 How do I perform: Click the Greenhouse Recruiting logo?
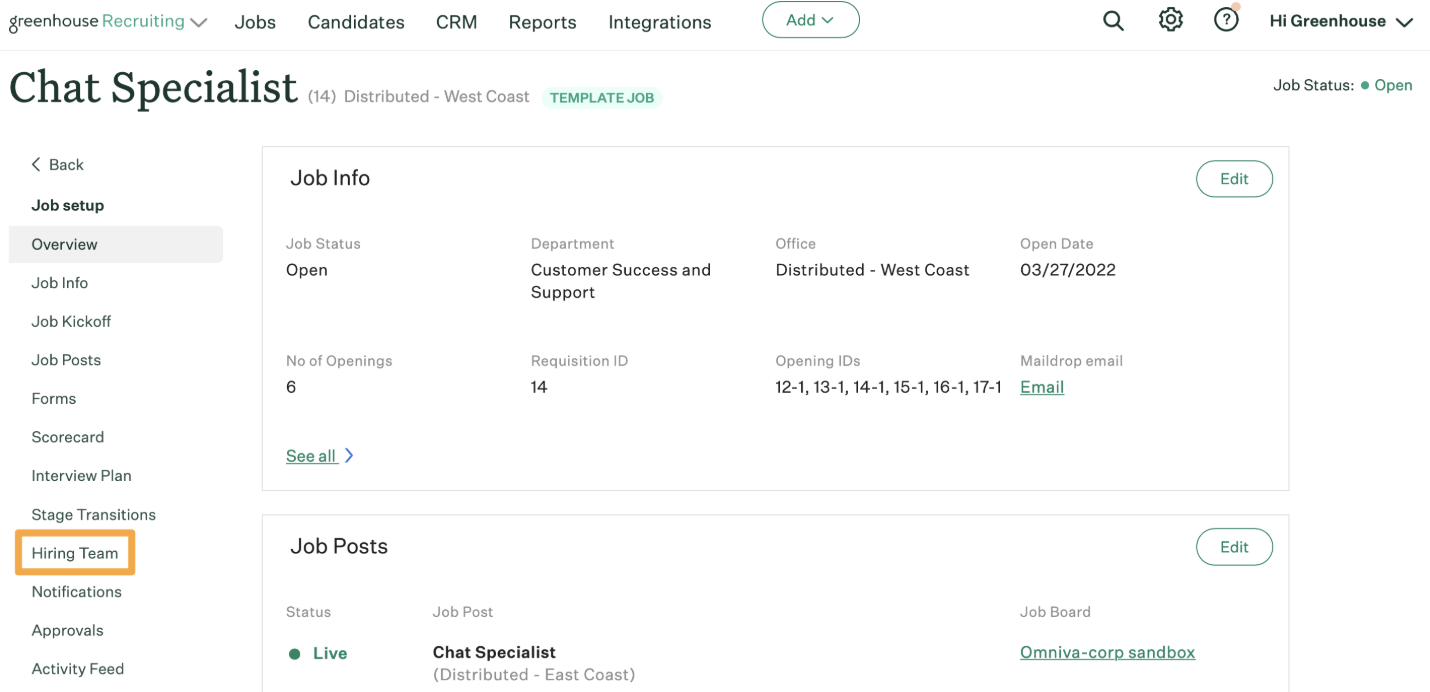click(x=97, y=22)
